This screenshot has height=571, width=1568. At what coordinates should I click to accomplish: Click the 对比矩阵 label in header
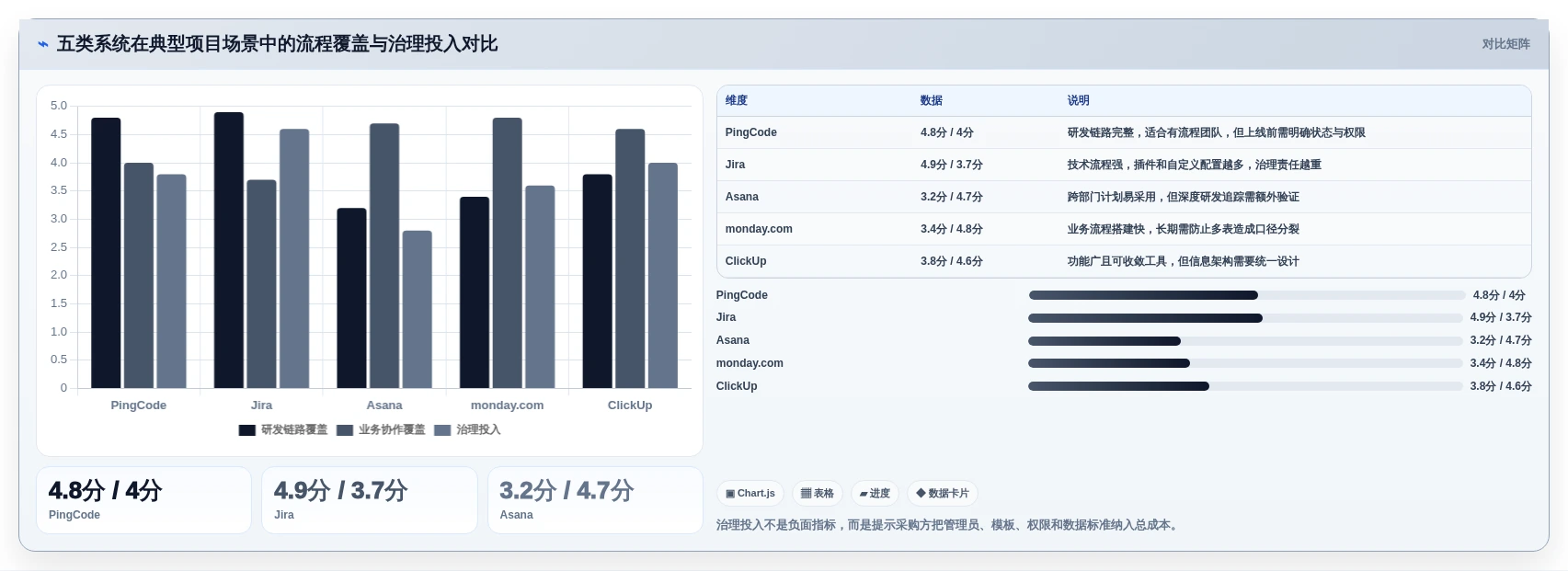point(1505,44)
